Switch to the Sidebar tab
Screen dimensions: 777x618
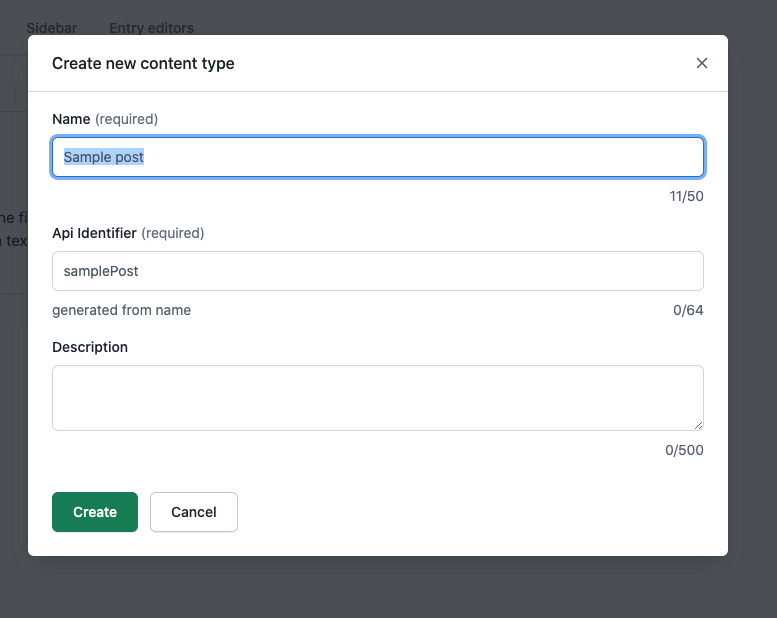(x=51, y=28)
